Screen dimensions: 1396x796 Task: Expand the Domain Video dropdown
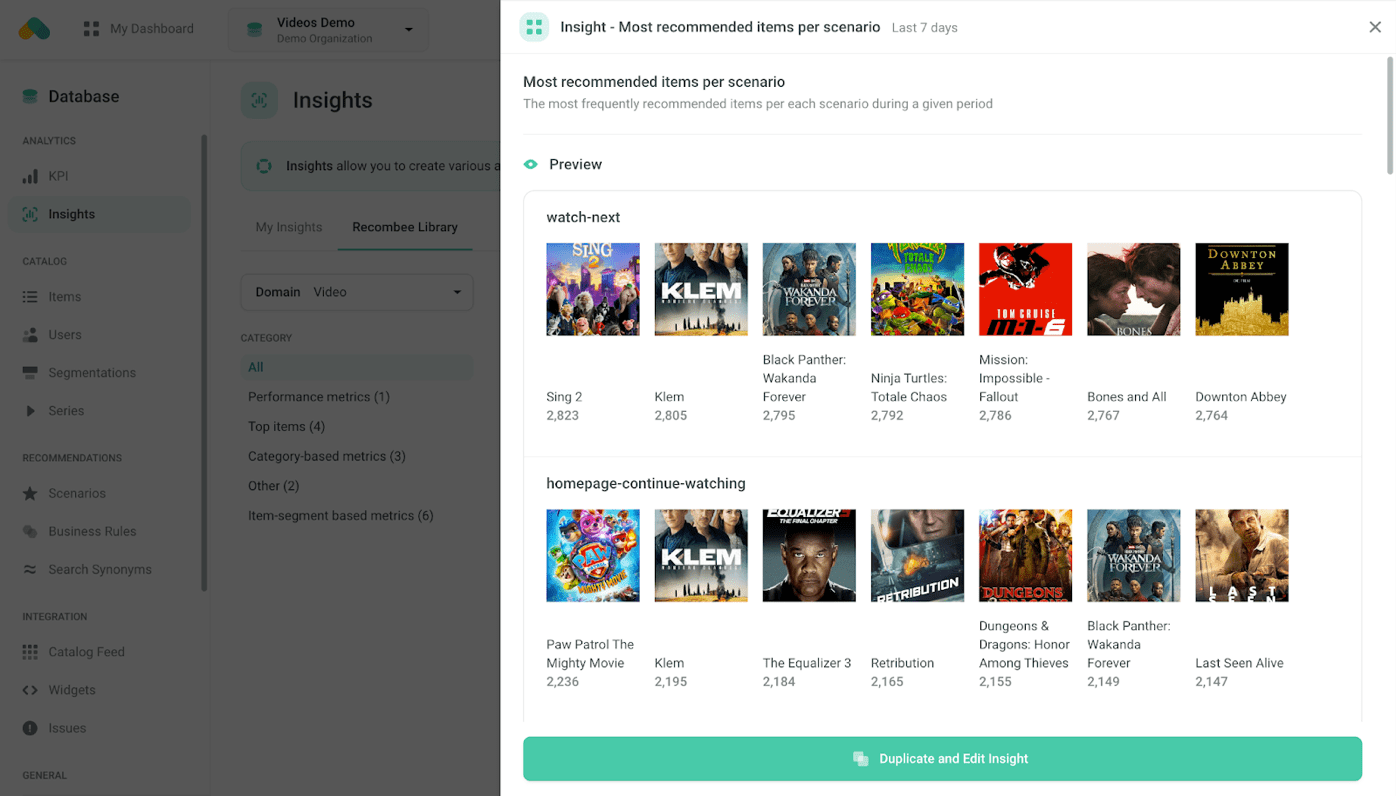click(357, 292)
